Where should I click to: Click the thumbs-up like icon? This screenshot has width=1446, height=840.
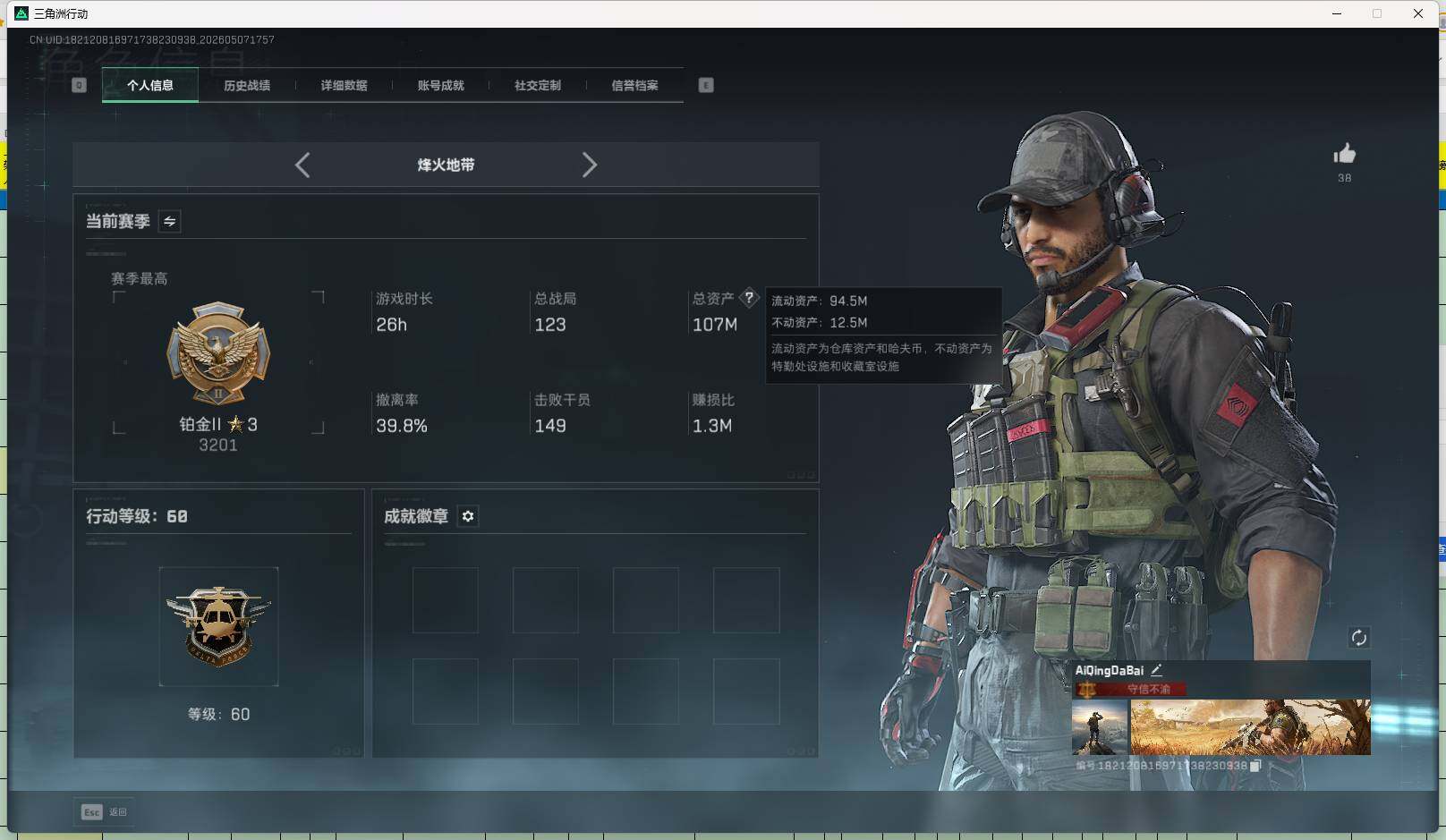coord(1344,154)
